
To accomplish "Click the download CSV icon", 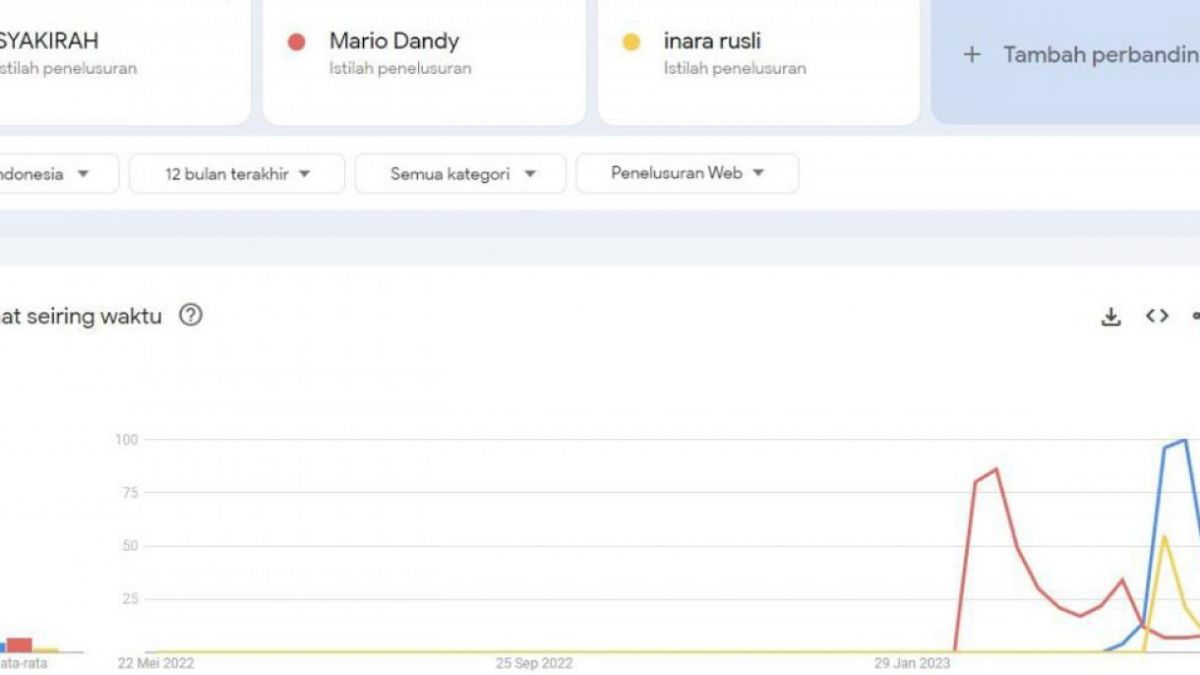I will tap(1109, 316).
